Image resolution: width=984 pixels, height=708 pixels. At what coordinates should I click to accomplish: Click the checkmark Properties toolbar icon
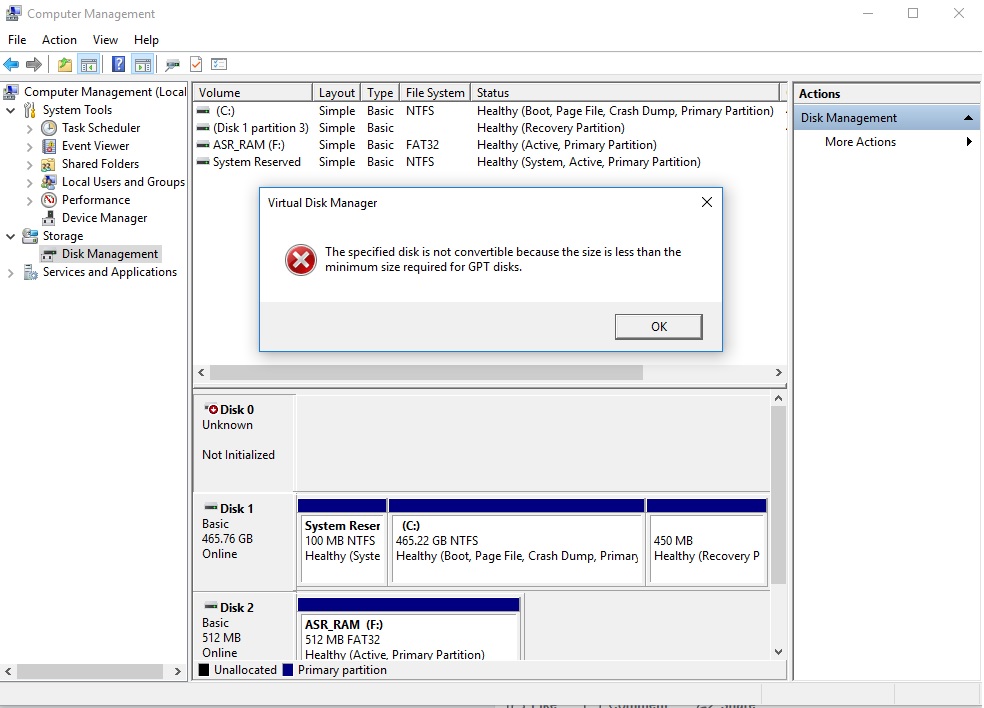(196, 64)
